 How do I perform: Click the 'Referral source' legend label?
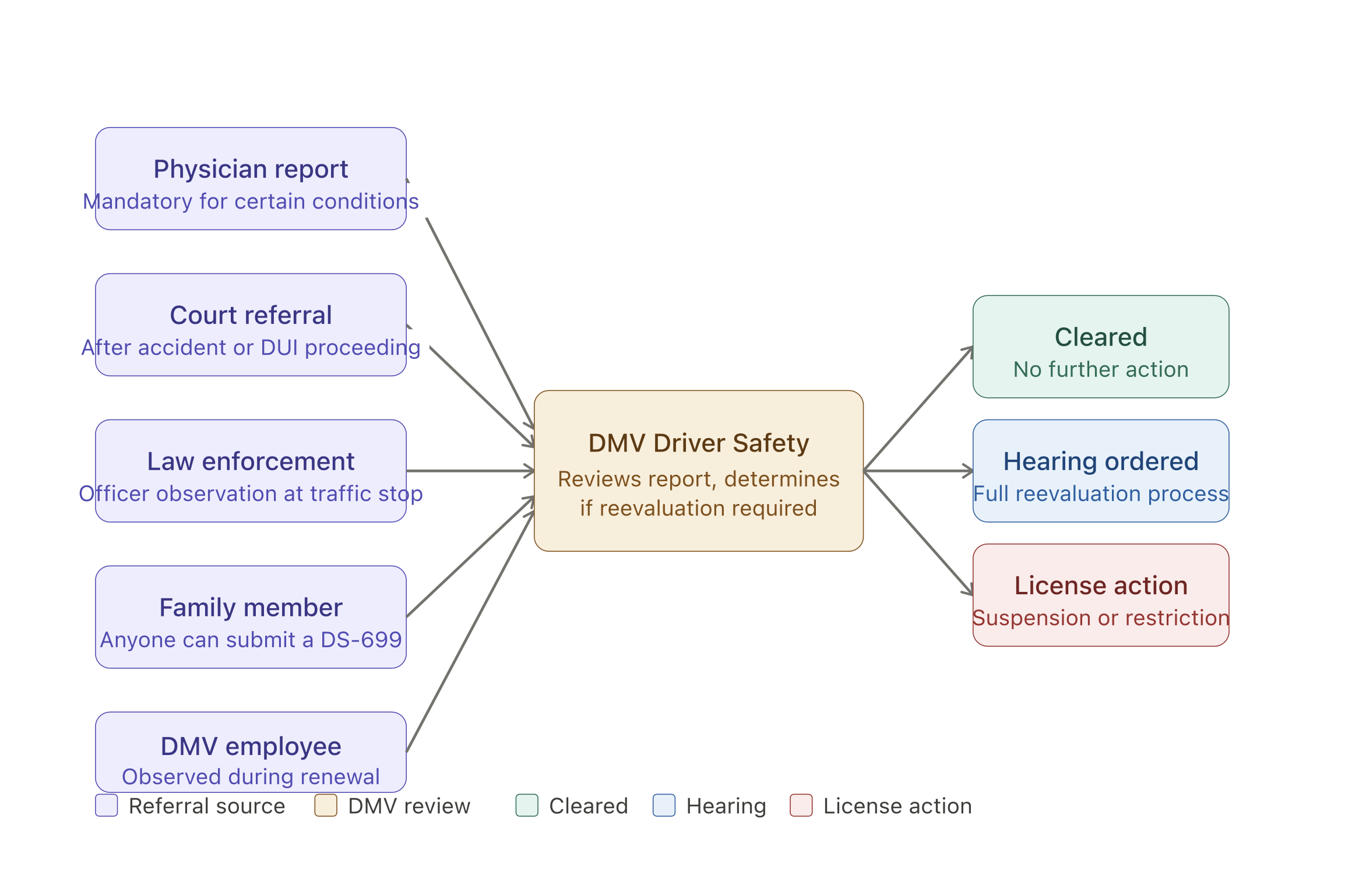pos(207,806)
